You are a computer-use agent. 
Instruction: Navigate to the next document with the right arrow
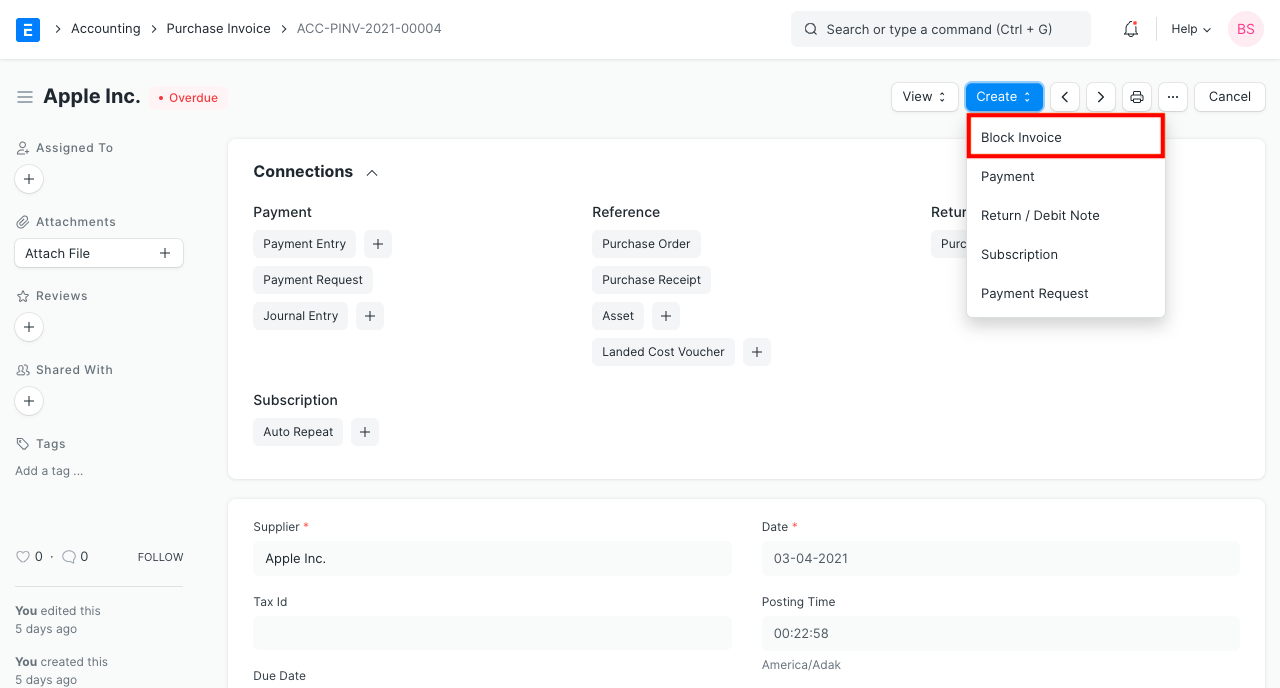(x=1100, y=96)
